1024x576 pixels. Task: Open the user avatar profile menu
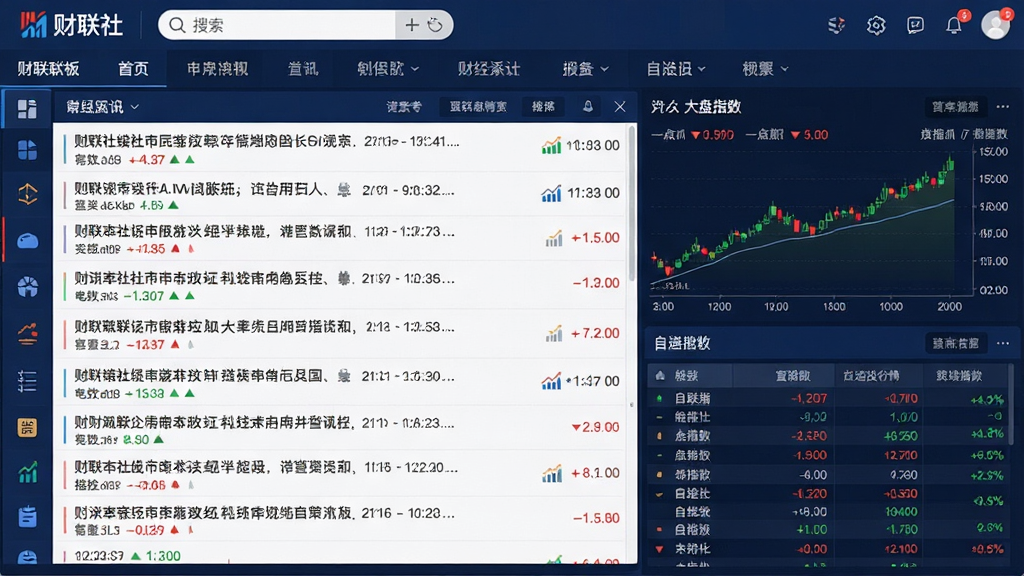996,25
